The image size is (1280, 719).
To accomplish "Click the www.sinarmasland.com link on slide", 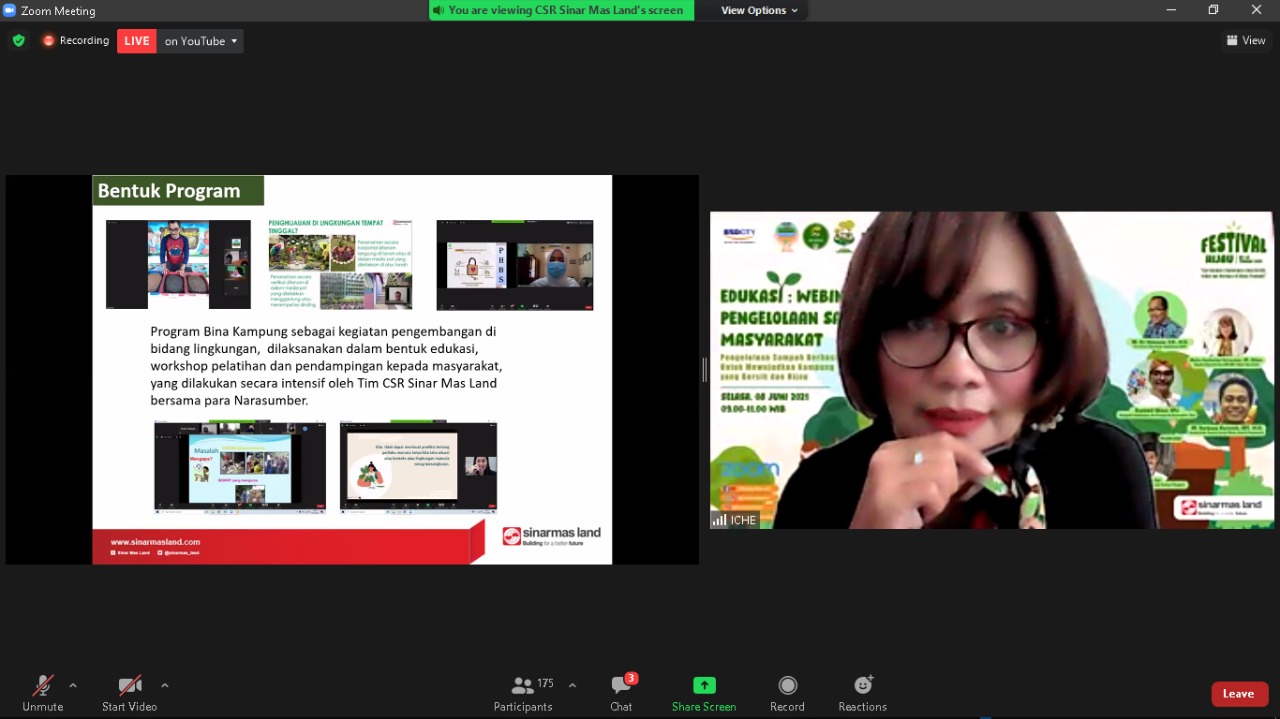I will point(155,541).
